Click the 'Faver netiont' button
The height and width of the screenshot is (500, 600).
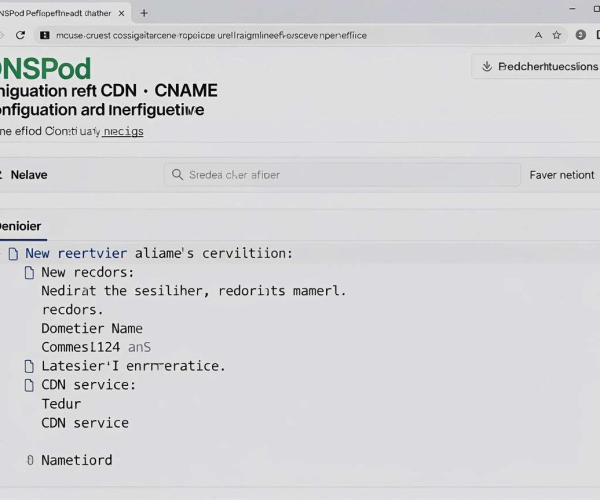(x=562, y=175)
